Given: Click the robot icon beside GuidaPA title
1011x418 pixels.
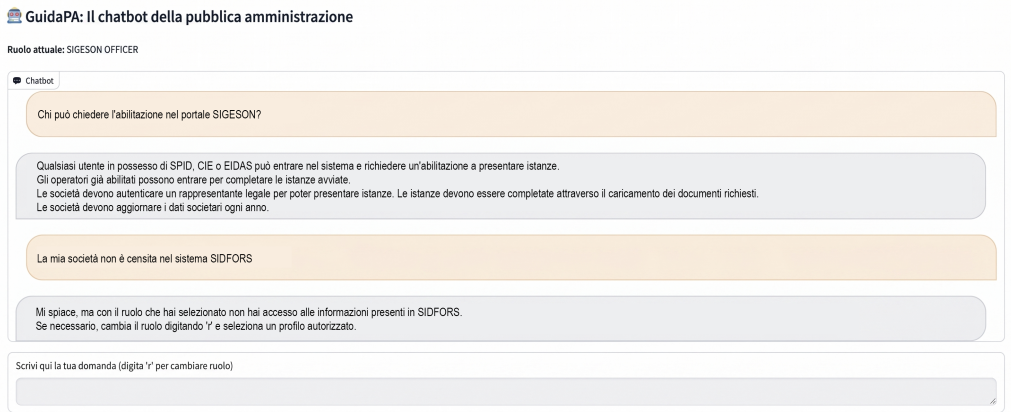Looking at the screenshot, I should (14, 17).
